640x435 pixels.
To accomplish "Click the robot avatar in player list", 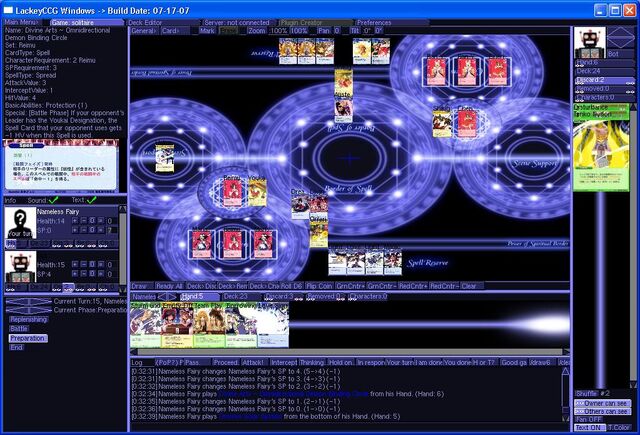I will pos(20,266).
